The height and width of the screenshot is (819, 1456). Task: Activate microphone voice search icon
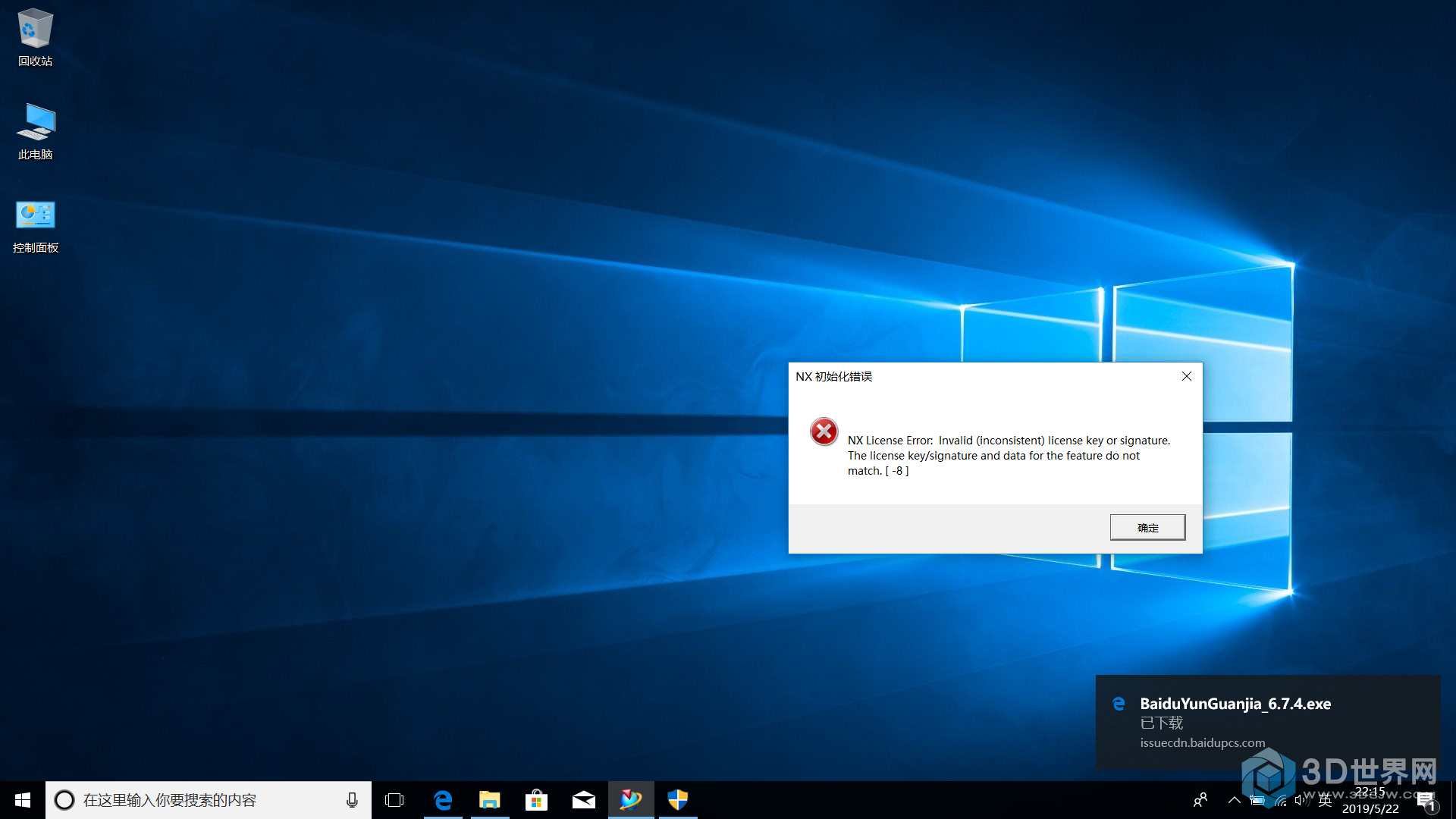coord(352,800)
